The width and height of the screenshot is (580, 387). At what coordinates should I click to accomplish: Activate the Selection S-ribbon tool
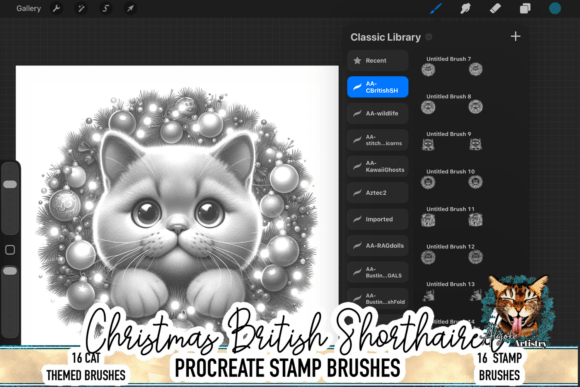tap(105, 8)
